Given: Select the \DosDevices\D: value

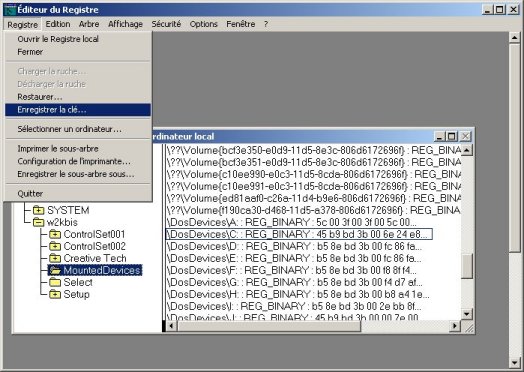Looking at the screenshot, I should click(294, 246).
